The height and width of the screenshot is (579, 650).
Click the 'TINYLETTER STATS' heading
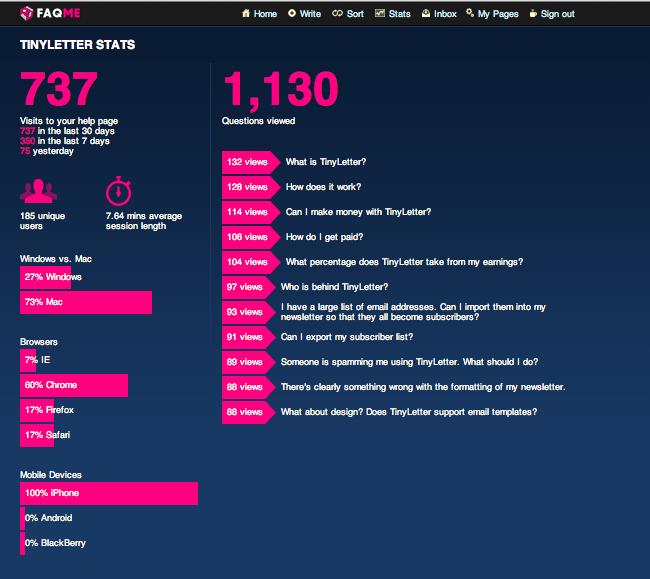click(78, 45)
